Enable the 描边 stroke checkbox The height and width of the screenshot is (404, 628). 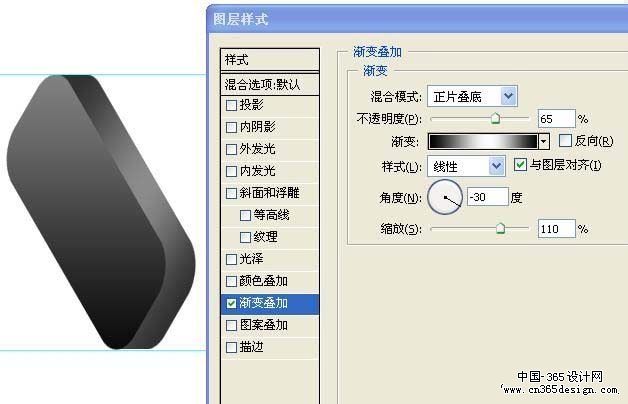click(x=231, y=347)
